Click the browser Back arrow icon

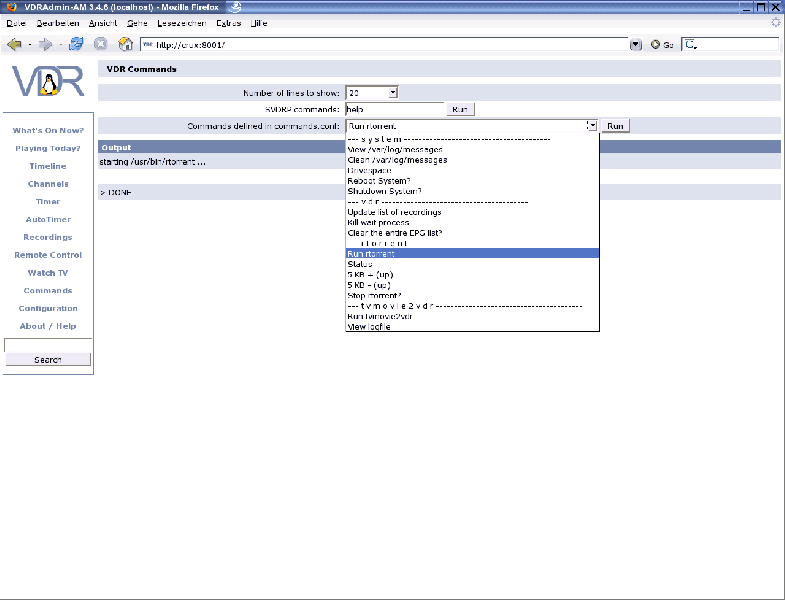click(14, 44)
